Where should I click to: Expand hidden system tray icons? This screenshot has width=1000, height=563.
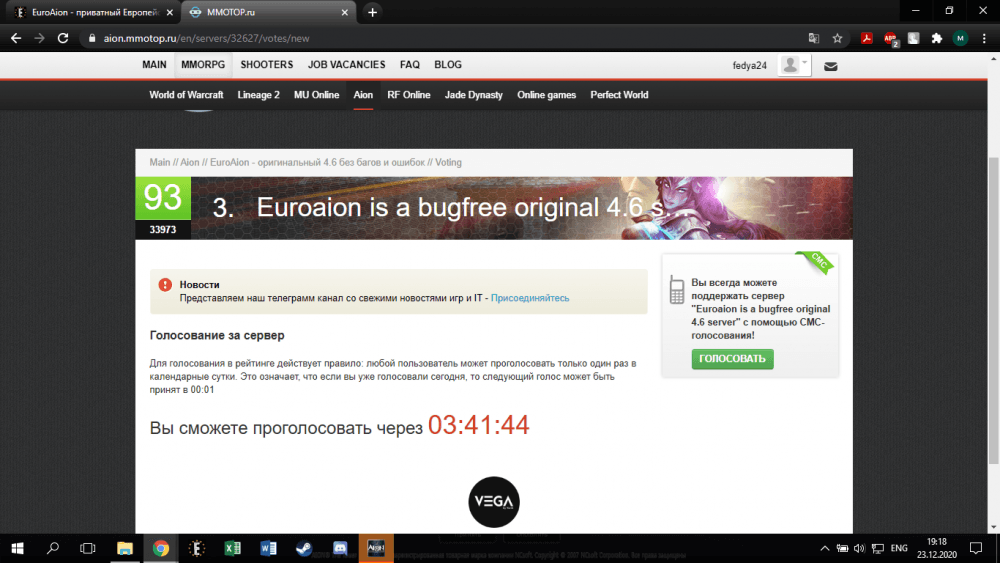[x=826, y=548]
